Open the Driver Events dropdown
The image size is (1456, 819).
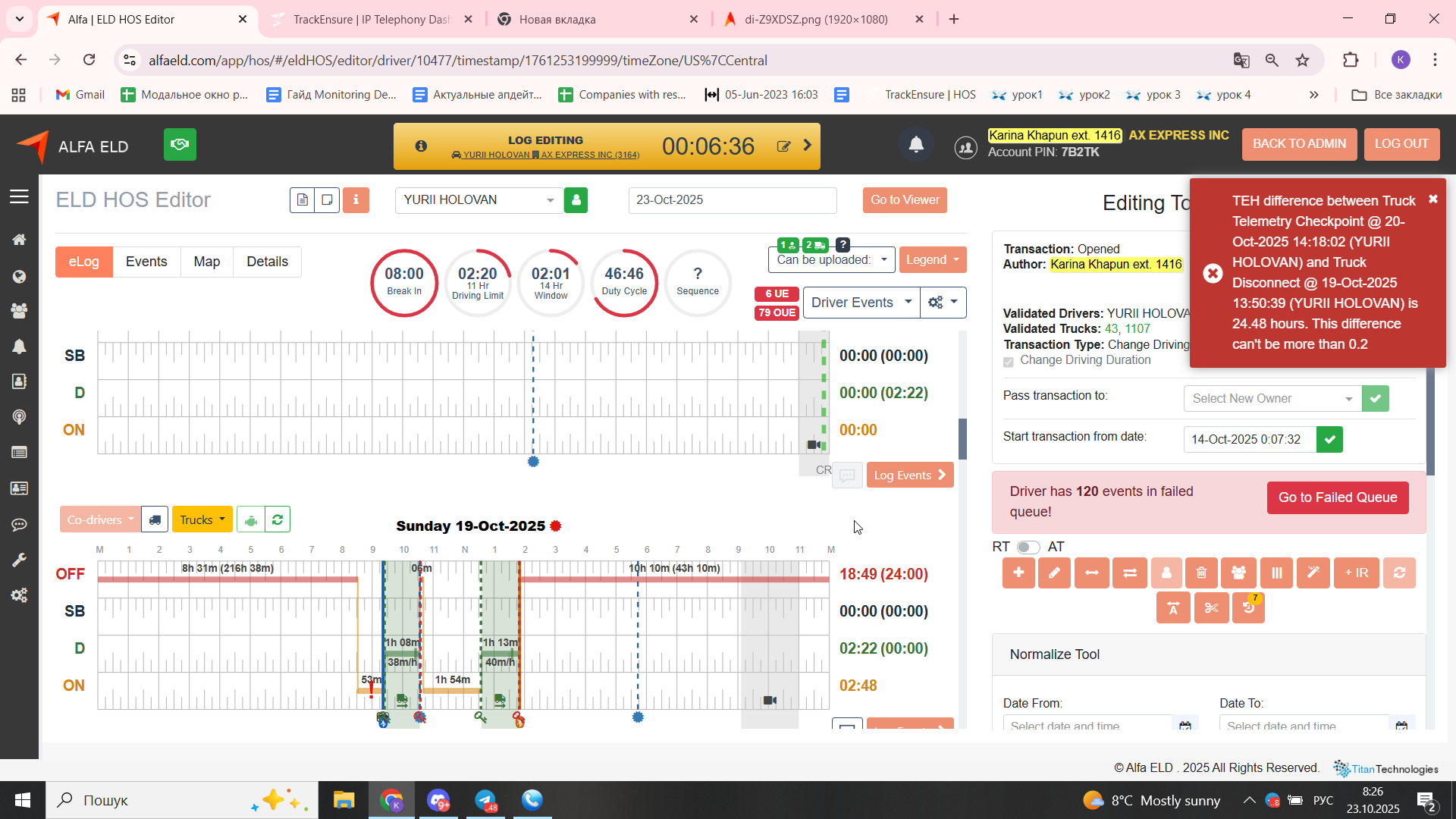861,303
